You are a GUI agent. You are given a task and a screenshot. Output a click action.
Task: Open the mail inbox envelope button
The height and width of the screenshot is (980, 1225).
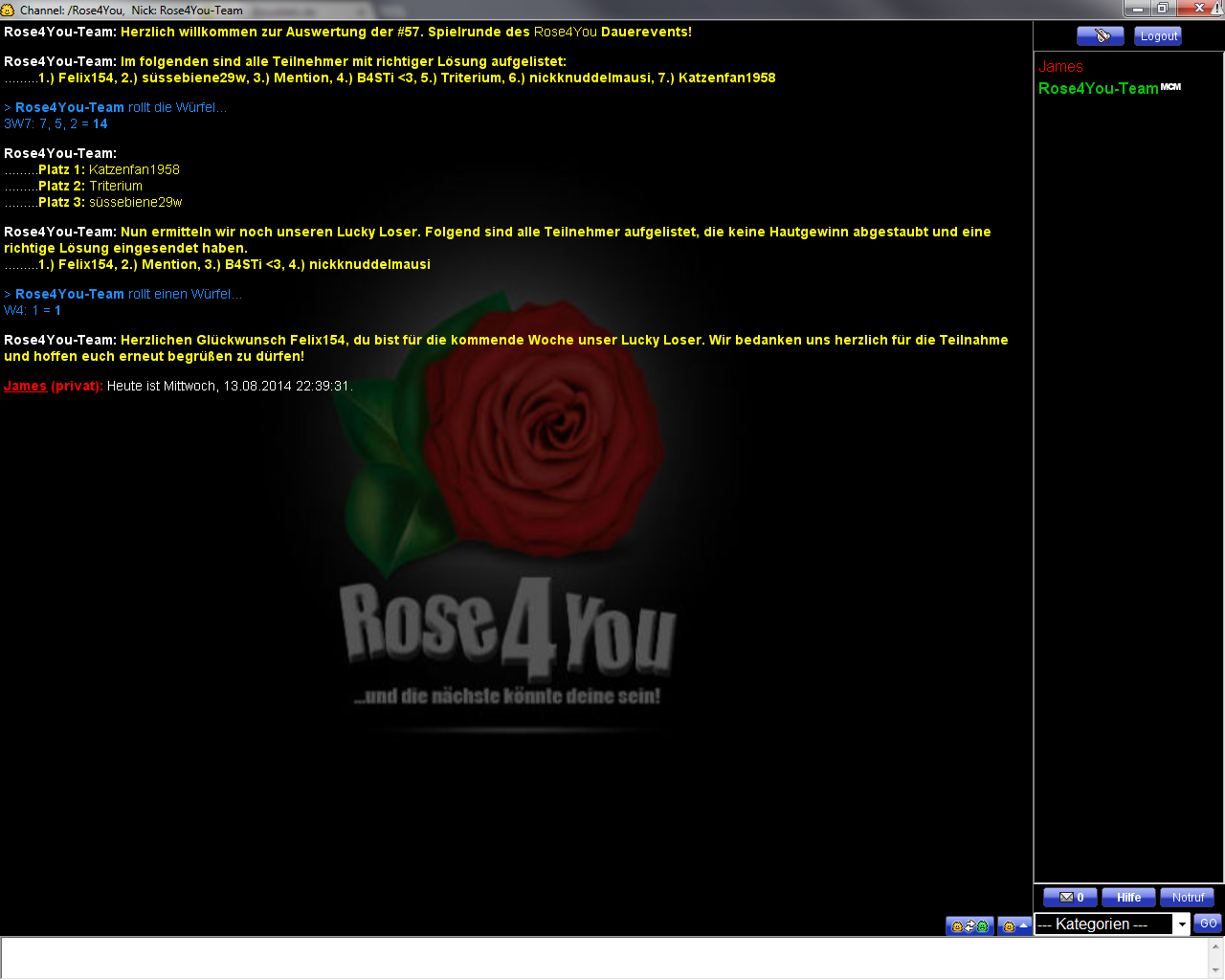tap(1070, 898)
